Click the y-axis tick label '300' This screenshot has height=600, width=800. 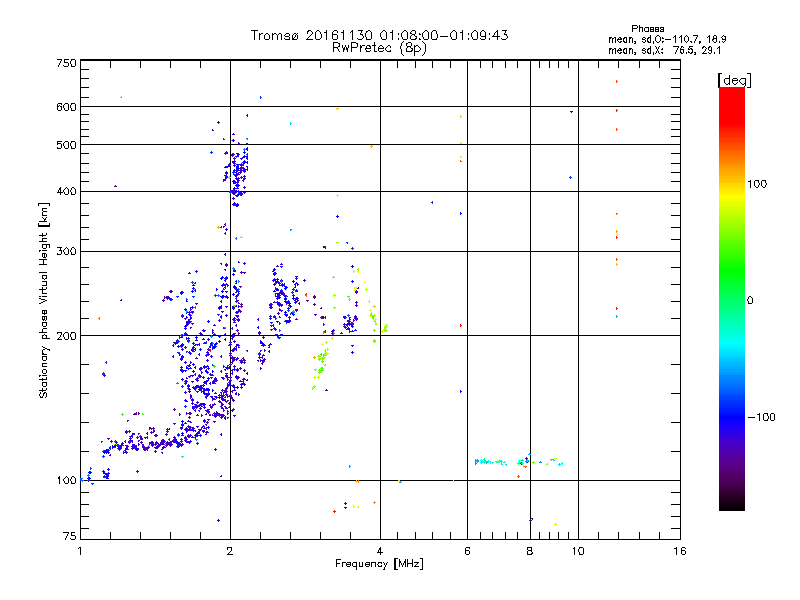click(67, 251)
